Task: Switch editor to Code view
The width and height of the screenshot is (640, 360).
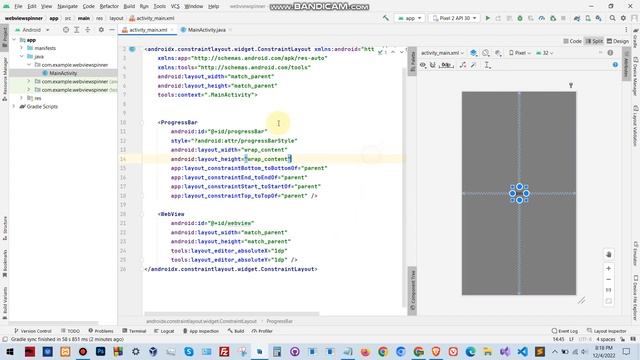Action: point(572,41)
